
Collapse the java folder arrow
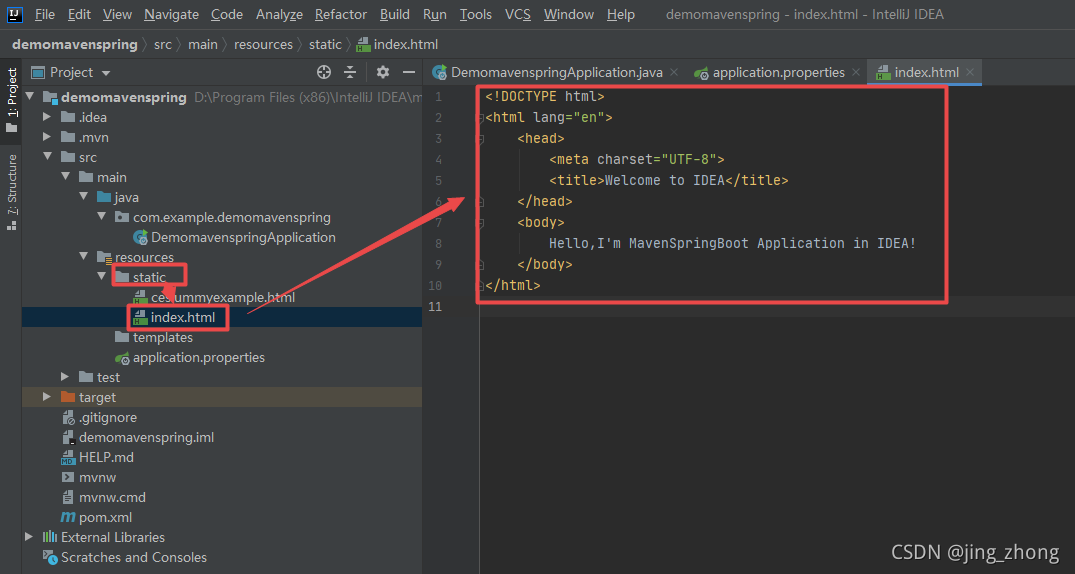point(83,198)
